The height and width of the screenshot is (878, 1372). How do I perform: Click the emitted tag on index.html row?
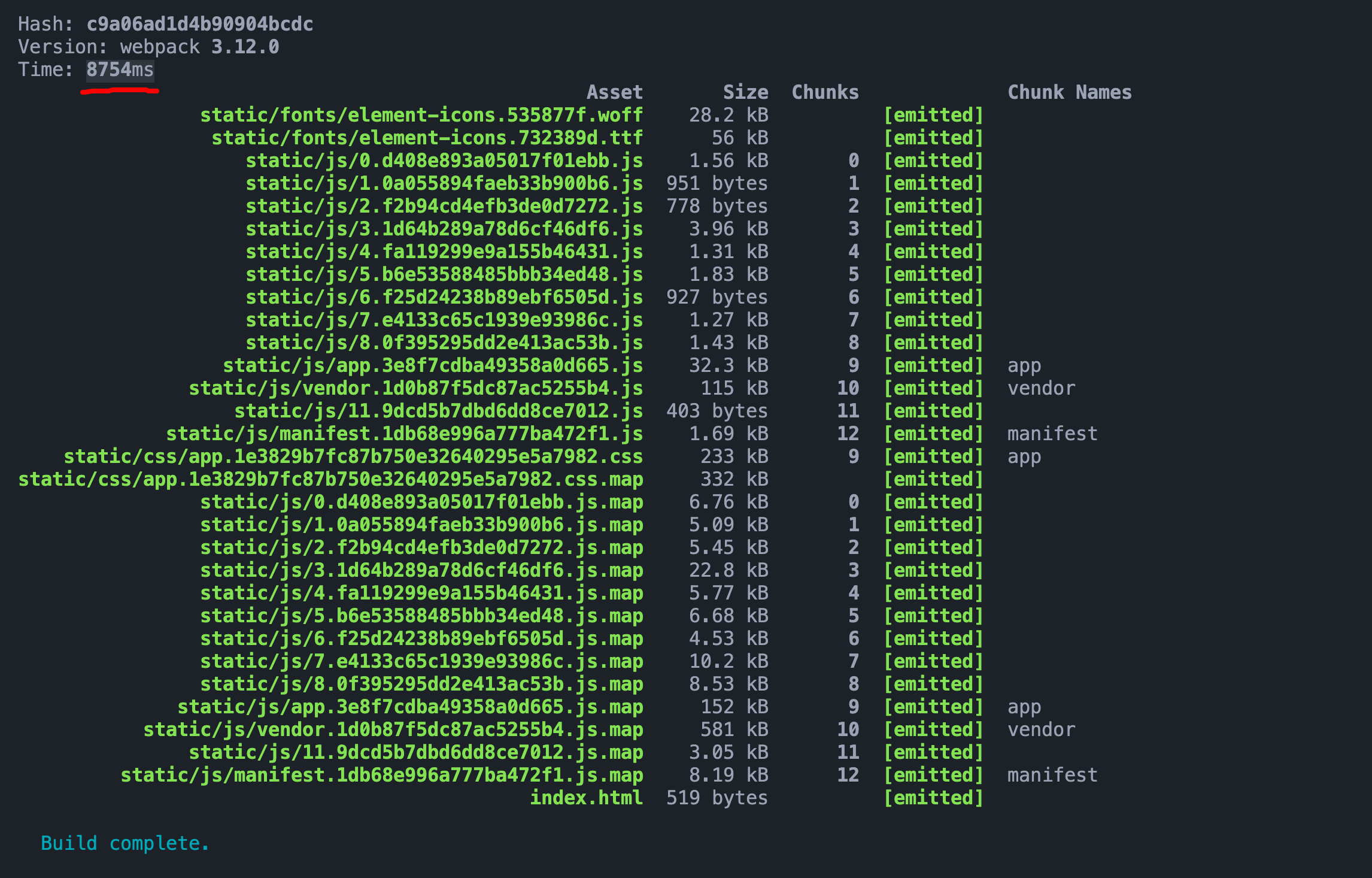tap(933, 798)
